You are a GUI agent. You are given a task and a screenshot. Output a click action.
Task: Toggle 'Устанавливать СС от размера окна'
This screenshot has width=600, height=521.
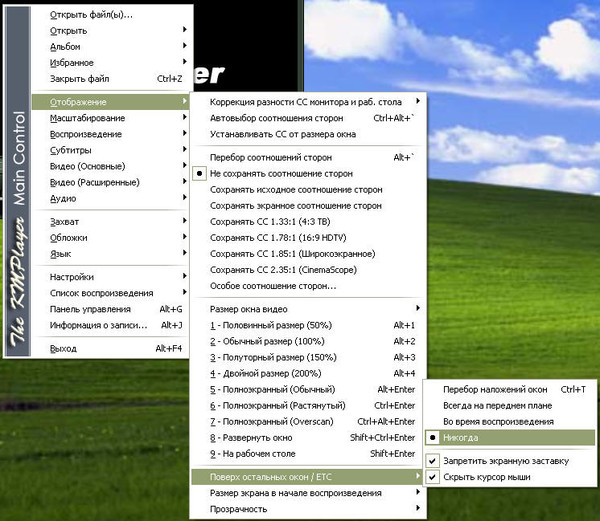308,134
